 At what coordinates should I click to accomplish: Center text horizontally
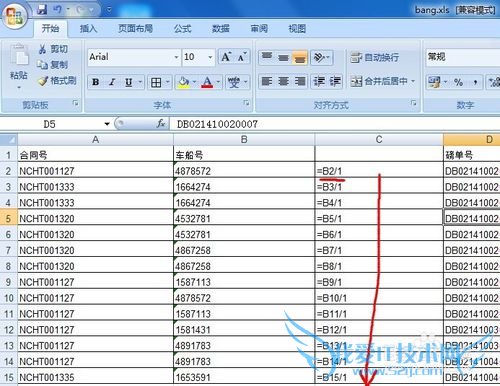click(x=283, y=81)
